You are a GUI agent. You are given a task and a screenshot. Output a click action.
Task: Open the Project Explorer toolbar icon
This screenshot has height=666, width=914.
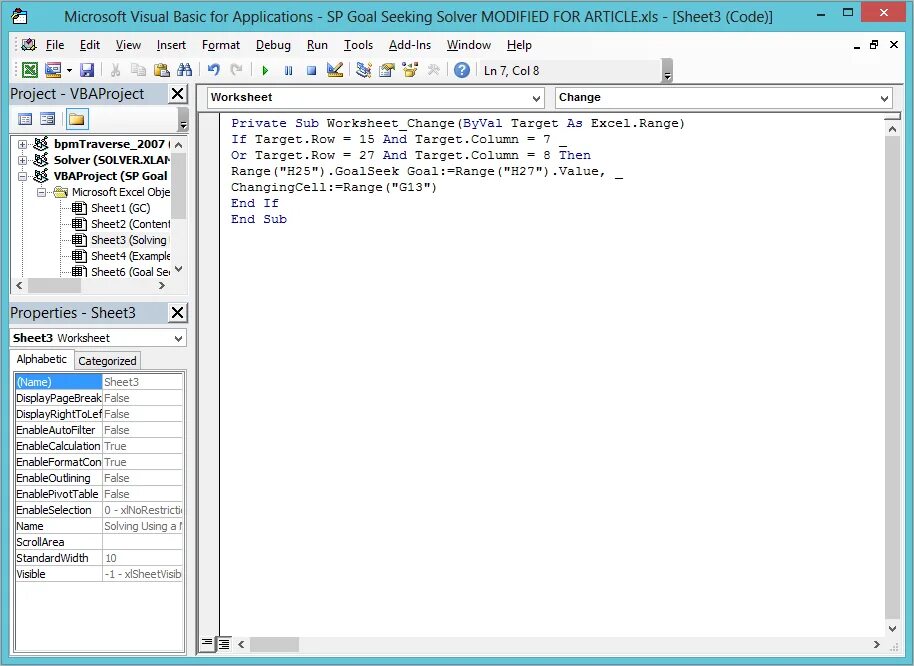pyautogui.click(x=364, y=71)
